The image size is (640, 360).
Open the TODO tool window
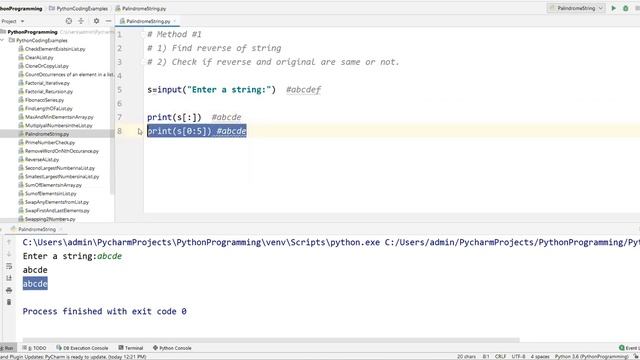point(35,348)
